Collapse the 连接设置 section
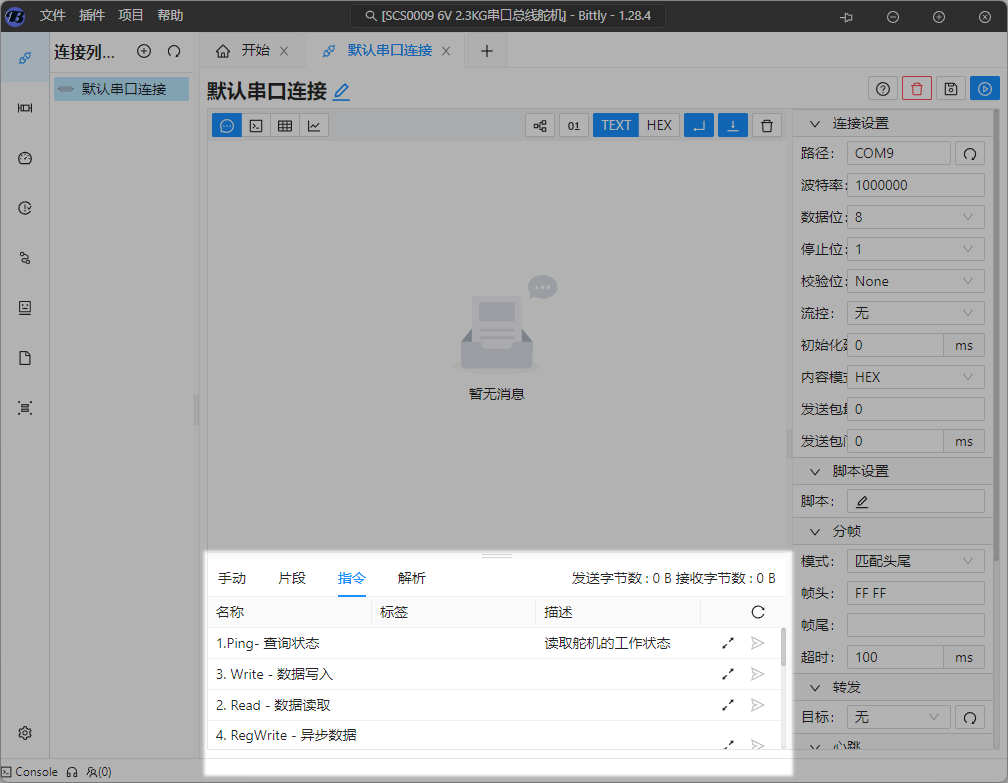 (x=814, y=123)
